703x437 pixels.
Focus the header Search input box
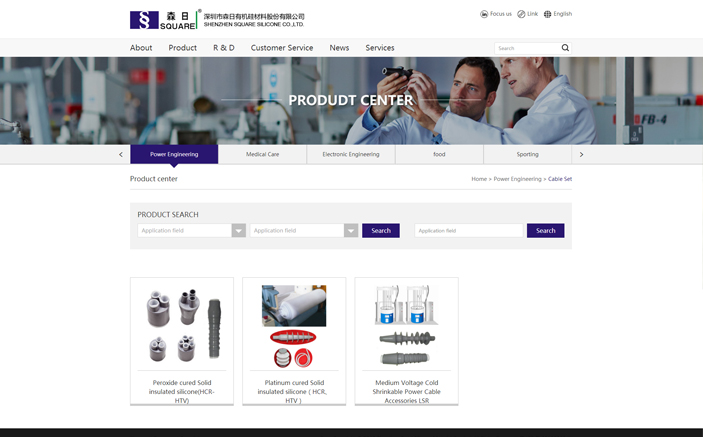click(527, 48)
